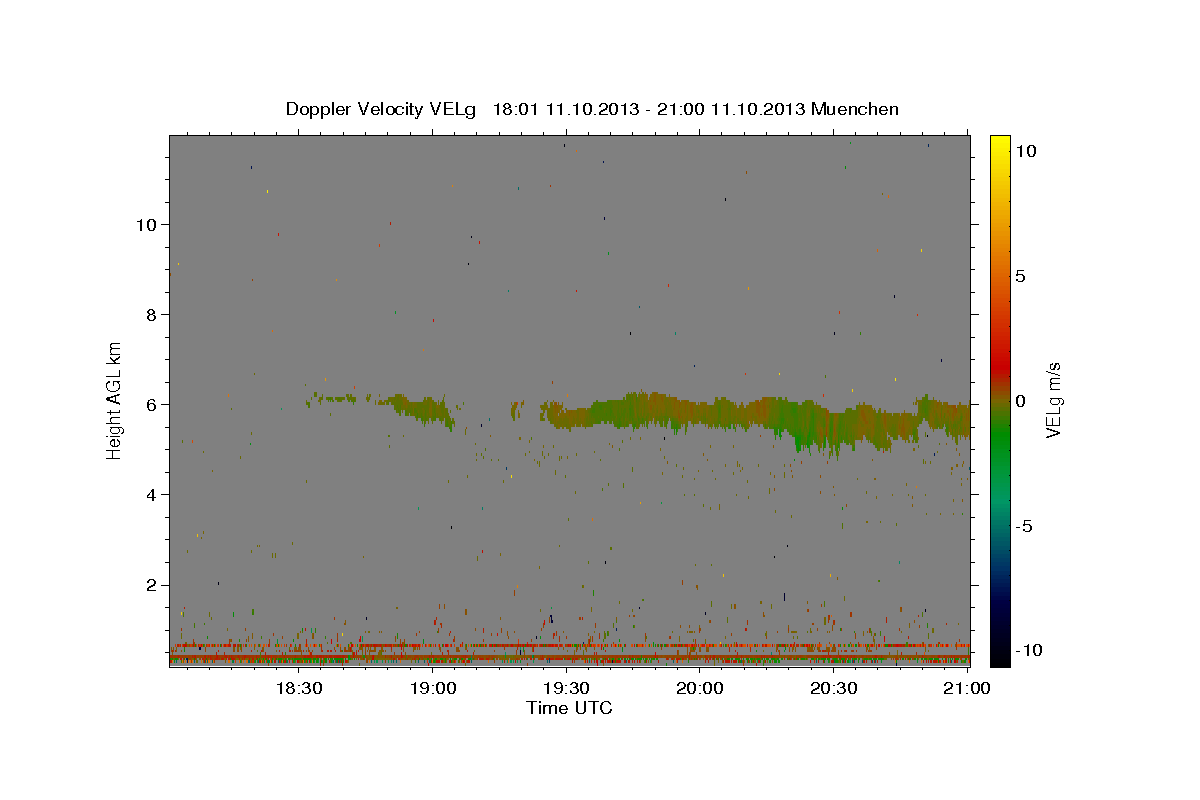The width and height of the screenshot is (1200, 800).
Task: Click the location name "Muenchen" in the title
Action: point(855,109)
